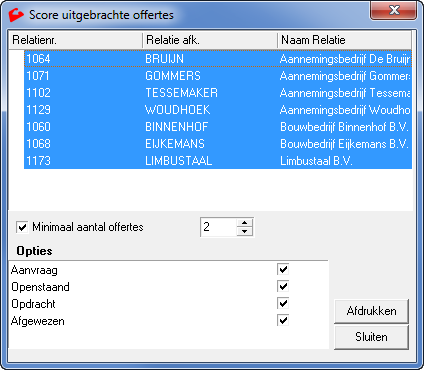
Task: Click the Naam Relatie column header
Action: click(345, 40)
